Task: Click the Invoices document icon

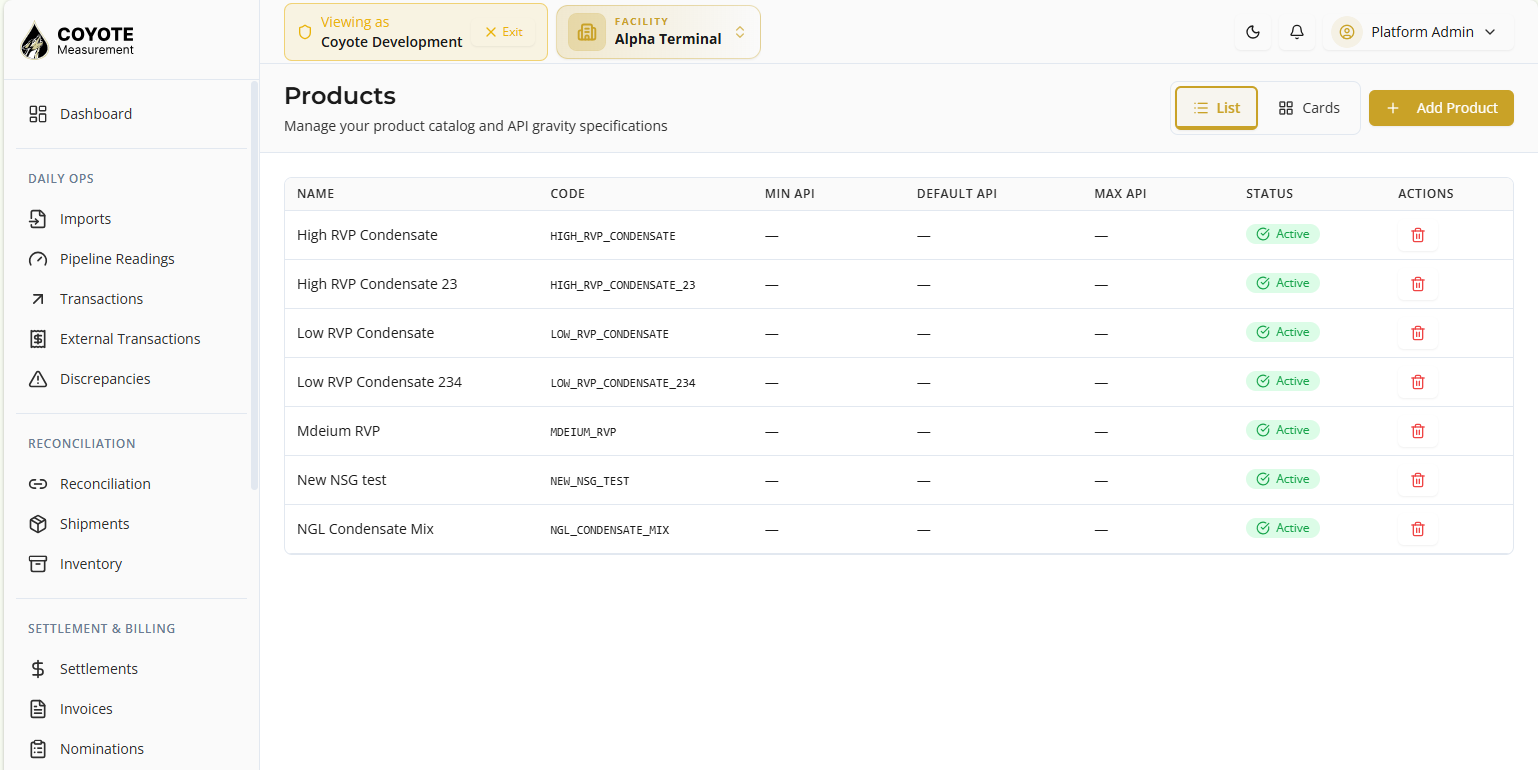Action: (x=38, y=709)
